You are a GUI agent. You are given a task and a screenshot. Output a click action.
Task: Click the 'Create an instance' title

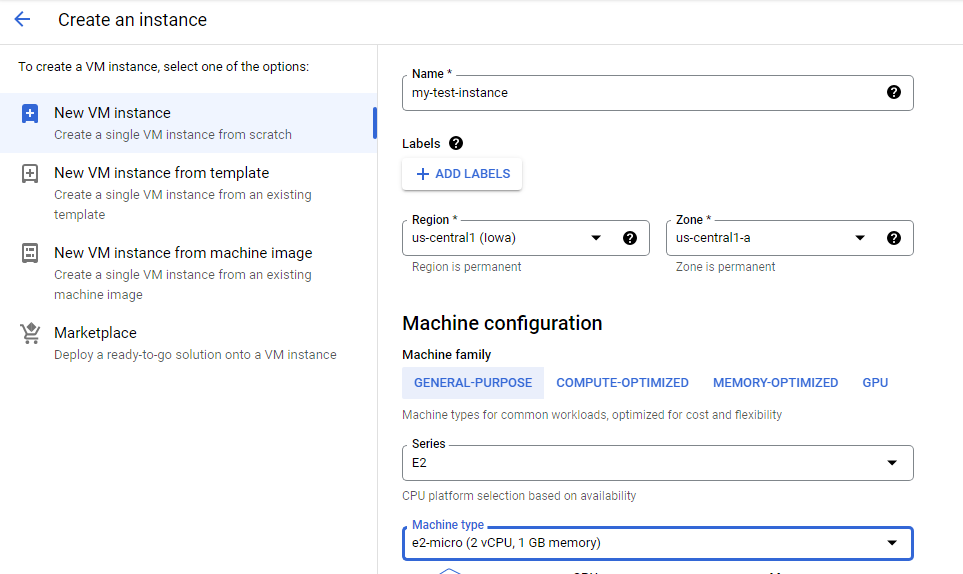(x=132, y=20)
